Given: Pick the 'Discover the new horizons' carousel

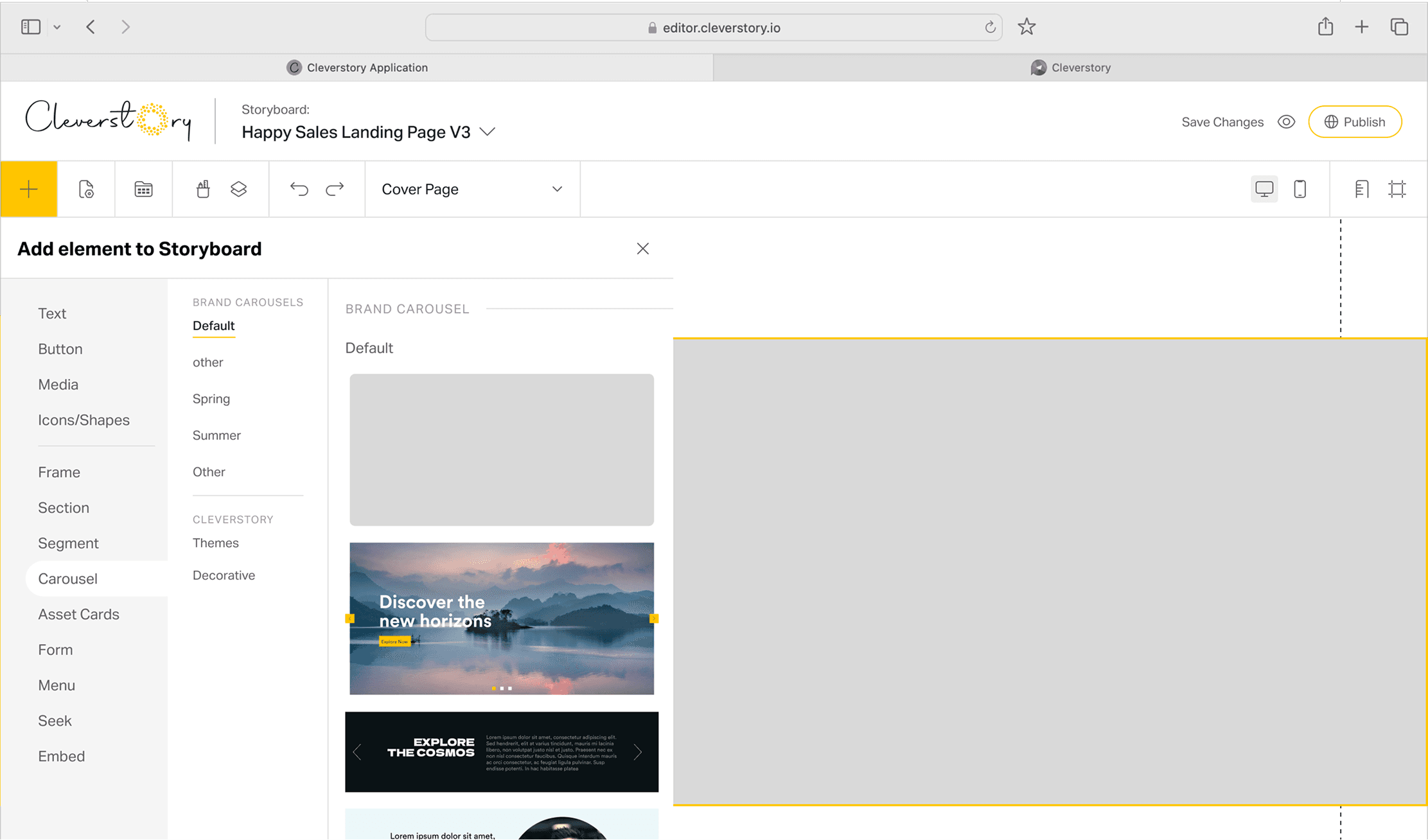Looking at the screenshot, I should click(502, 618).
